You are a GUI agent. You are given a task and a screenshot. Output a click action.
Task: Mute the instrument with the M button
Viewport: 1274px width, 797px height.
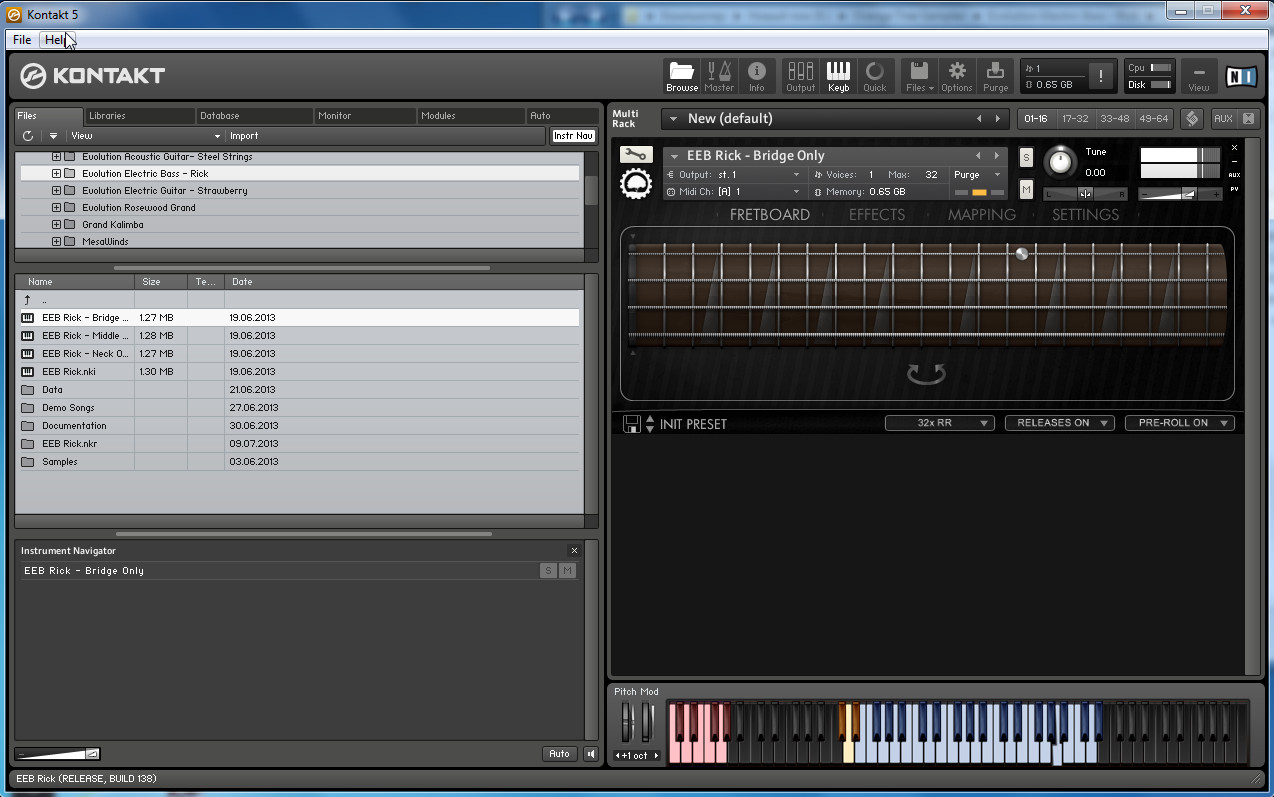[x=1025, y=189]
